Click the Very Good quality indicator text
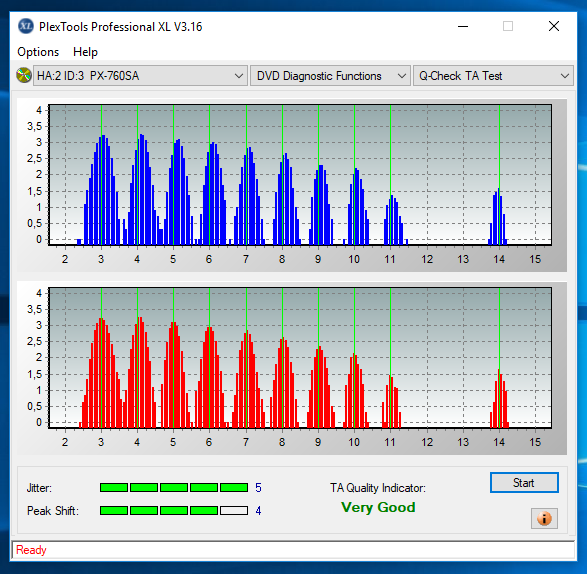The image size is (587, 574). (378, 507)
